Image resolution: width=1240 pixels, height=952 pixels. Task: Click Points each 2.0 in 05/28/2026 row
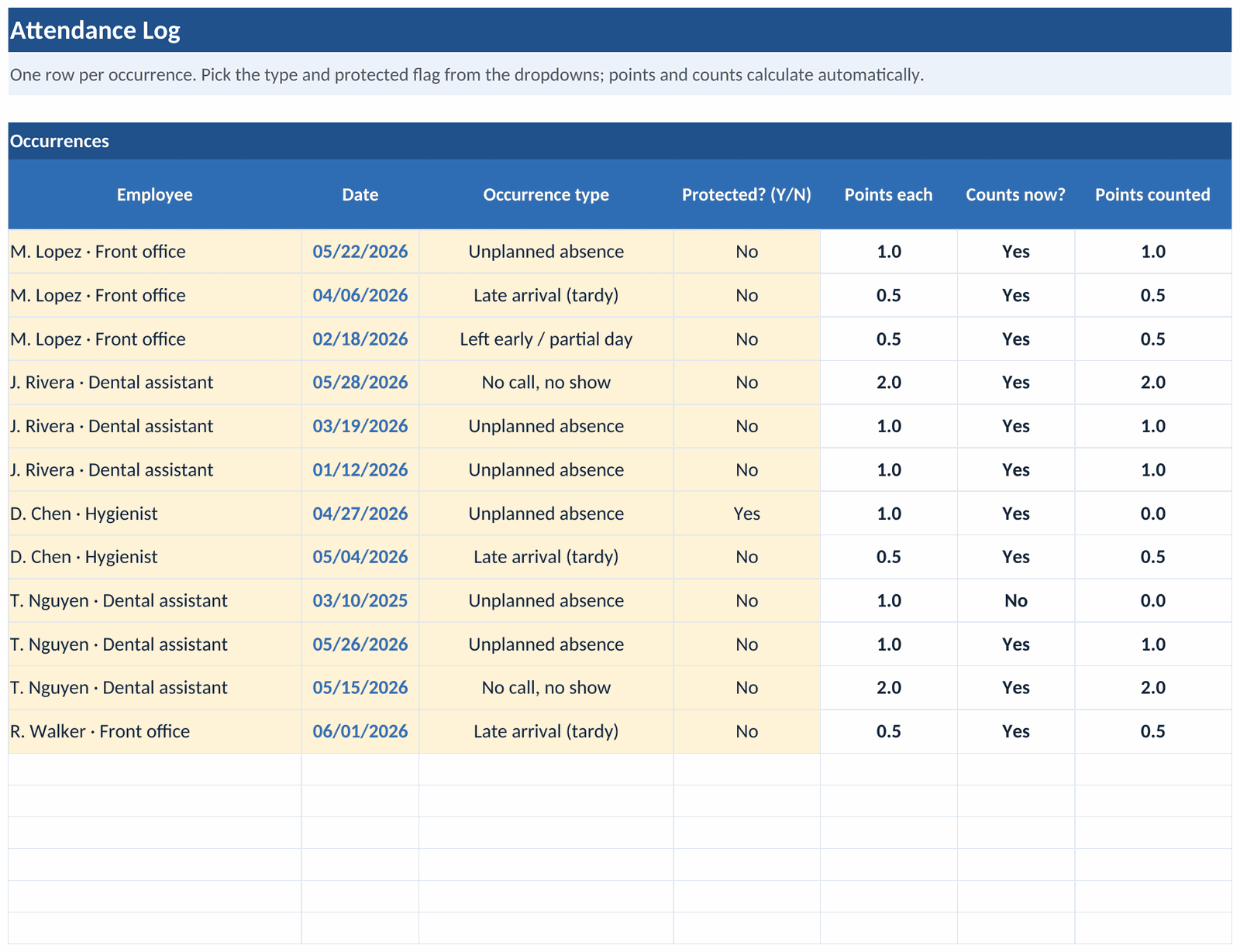[888, 383]
